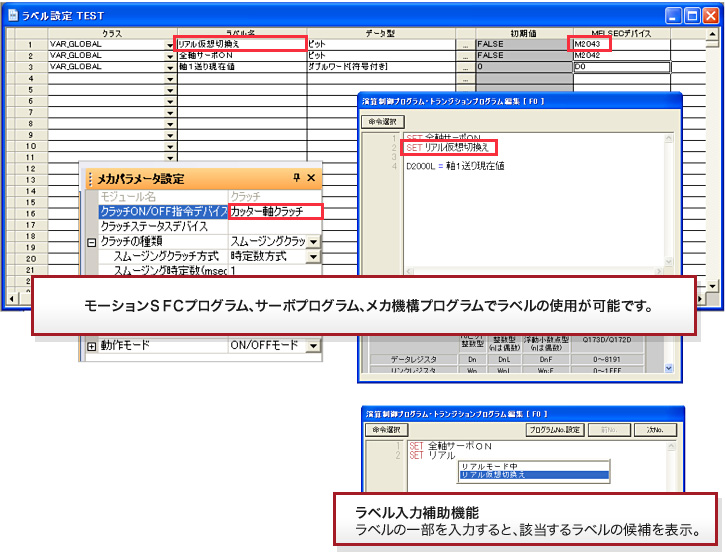The width and height of the screenshot is (725, 556).
Task: Collapse the クラッチの種類 tree node
Action: point(91,242)
